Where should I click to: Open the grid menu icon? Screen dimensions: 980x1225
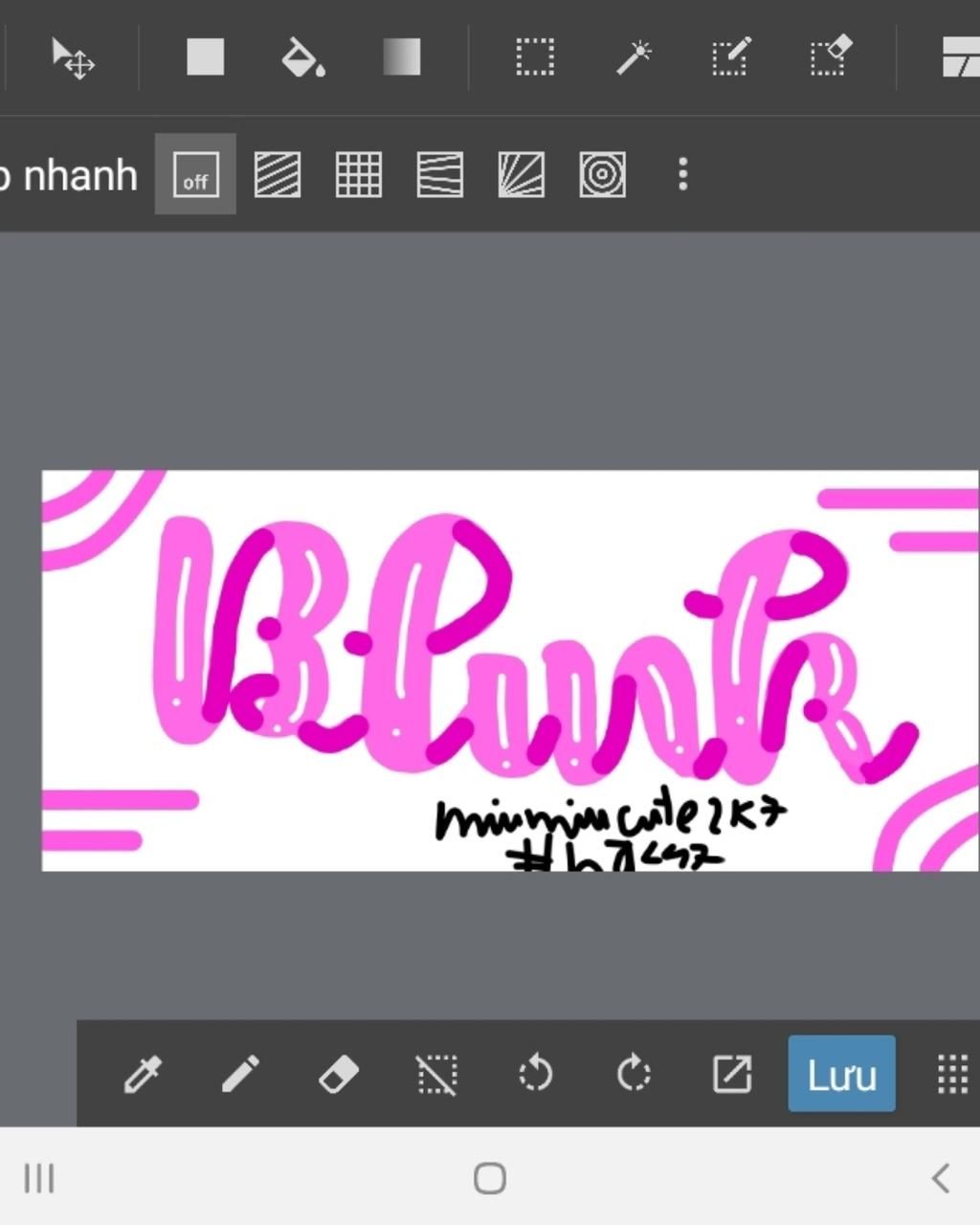[952, 1074]
